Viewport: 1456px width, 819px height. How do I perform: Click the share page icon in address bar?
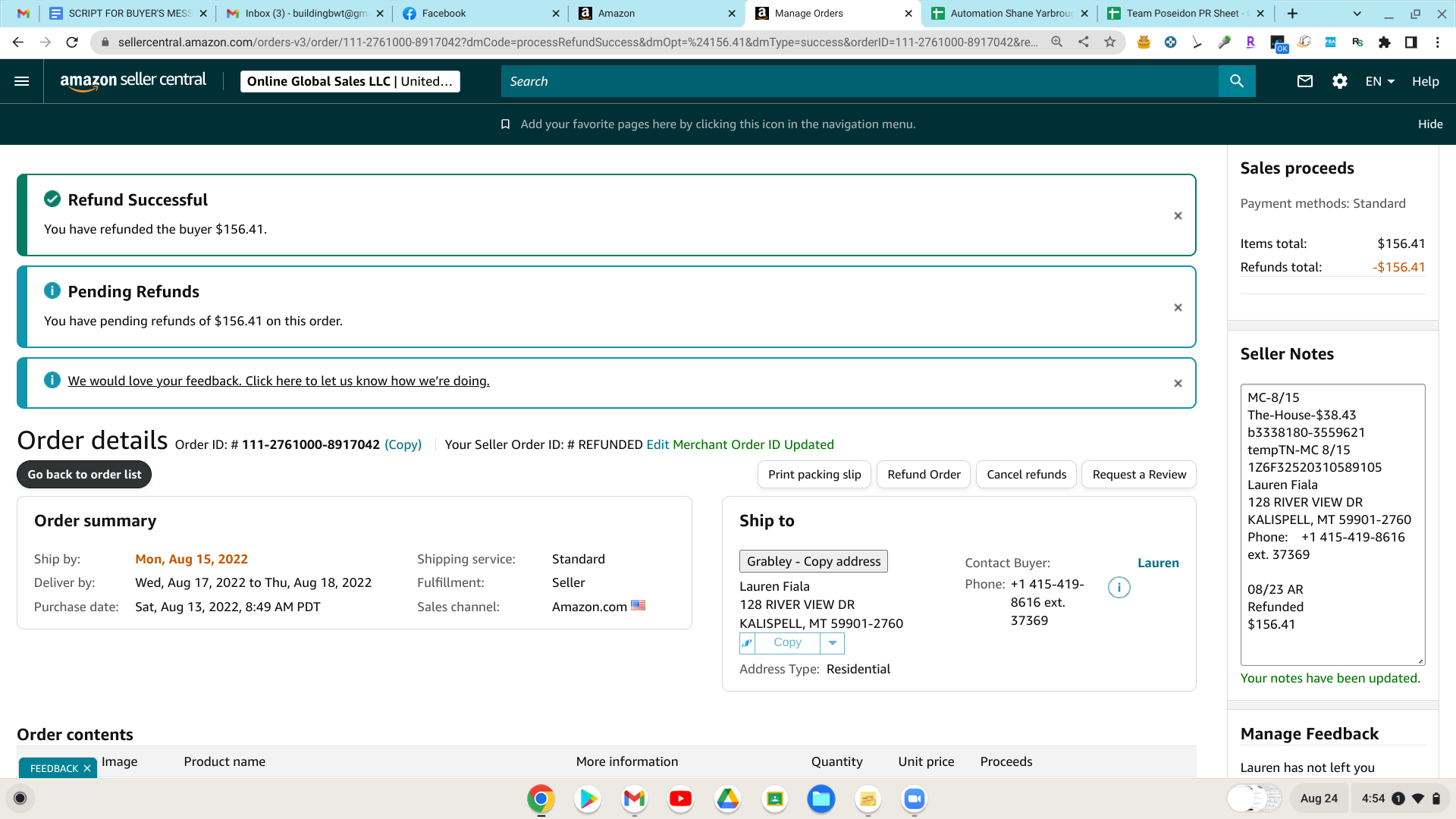click(1084, 42)
